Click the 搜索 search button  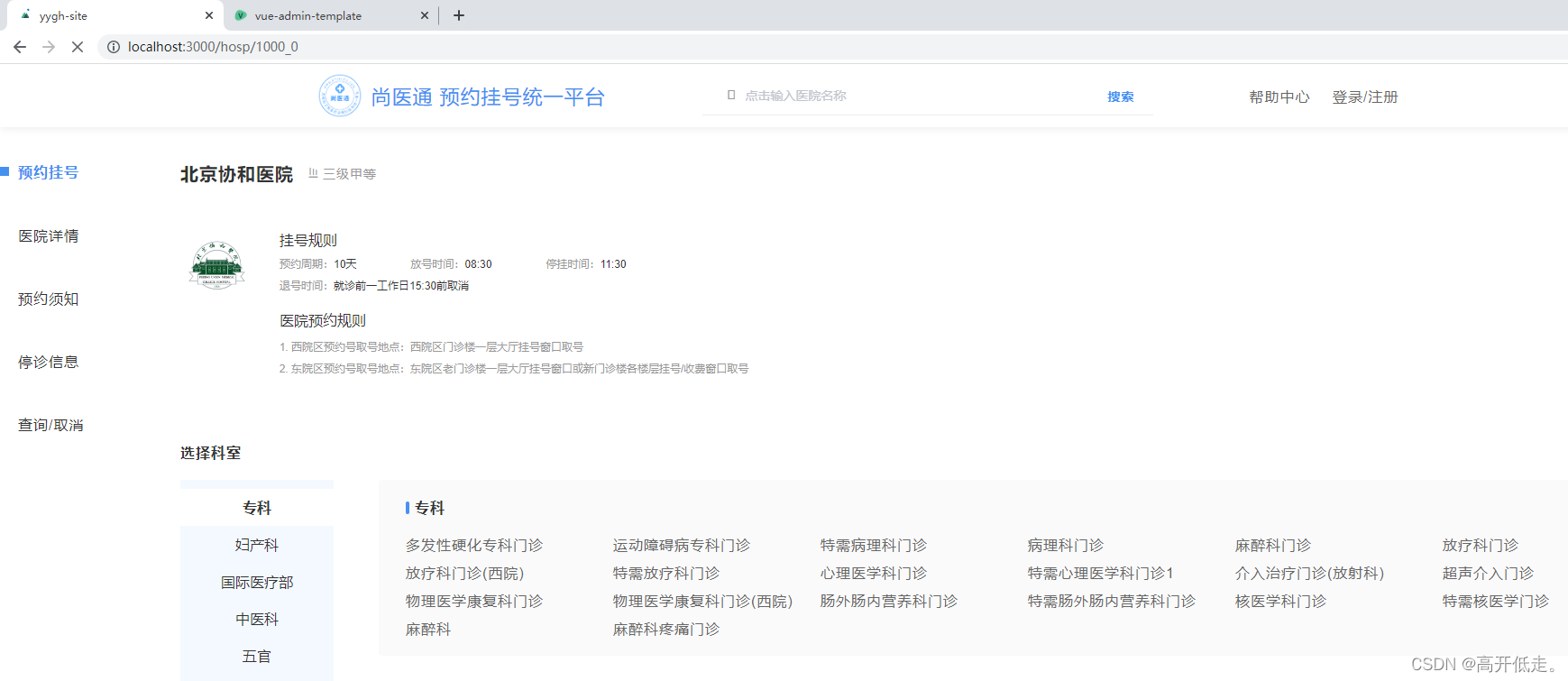coord(1121,97)
